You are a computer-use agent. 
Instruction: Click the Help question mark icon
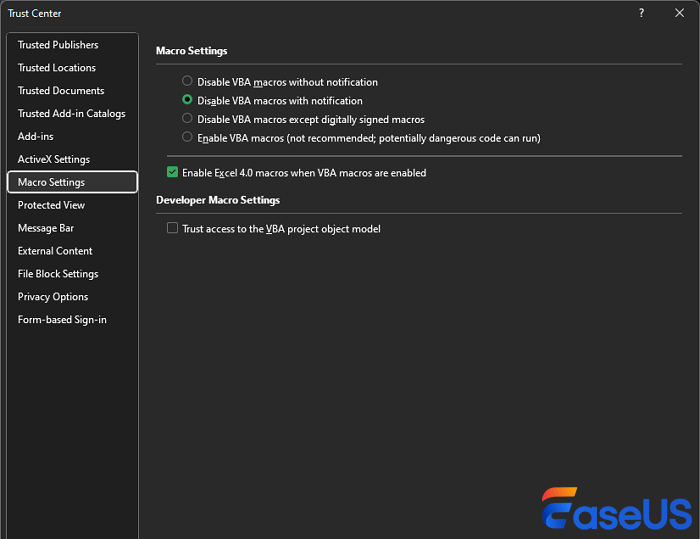point(641,13)
